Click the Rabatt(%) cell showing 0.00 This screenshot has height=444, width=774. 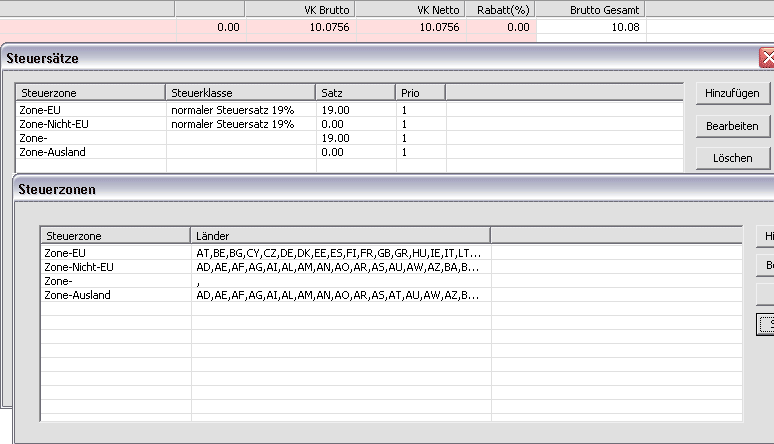coord(500,28)
